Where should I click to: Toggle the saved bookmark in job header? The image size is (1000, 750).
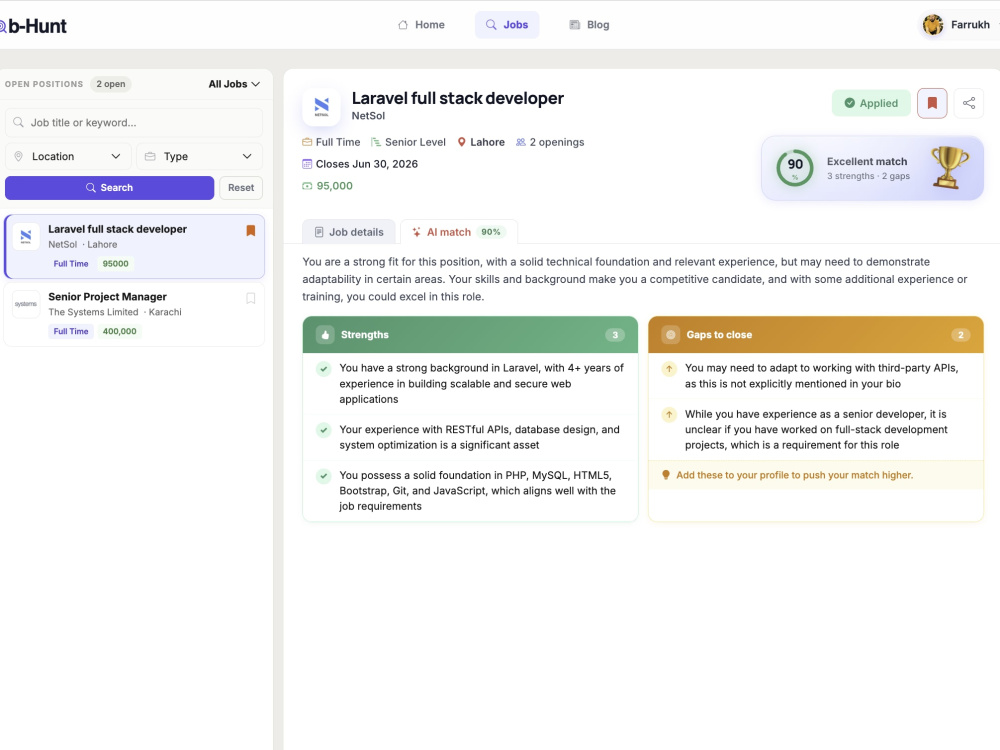click(x=932, y=103)
